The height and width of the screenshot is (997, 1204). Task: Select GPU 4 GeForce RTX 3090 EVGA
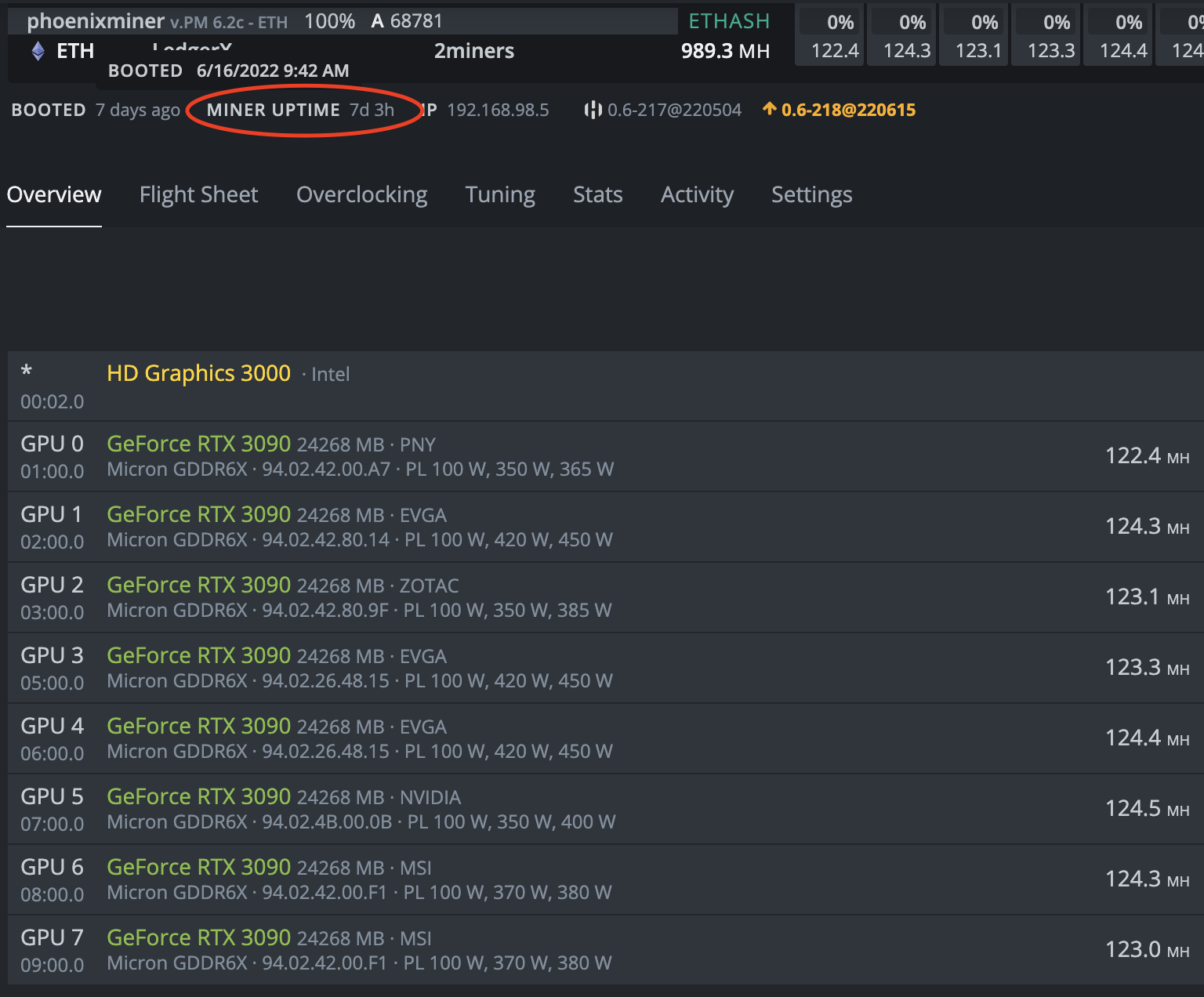(x=606, y=738)
